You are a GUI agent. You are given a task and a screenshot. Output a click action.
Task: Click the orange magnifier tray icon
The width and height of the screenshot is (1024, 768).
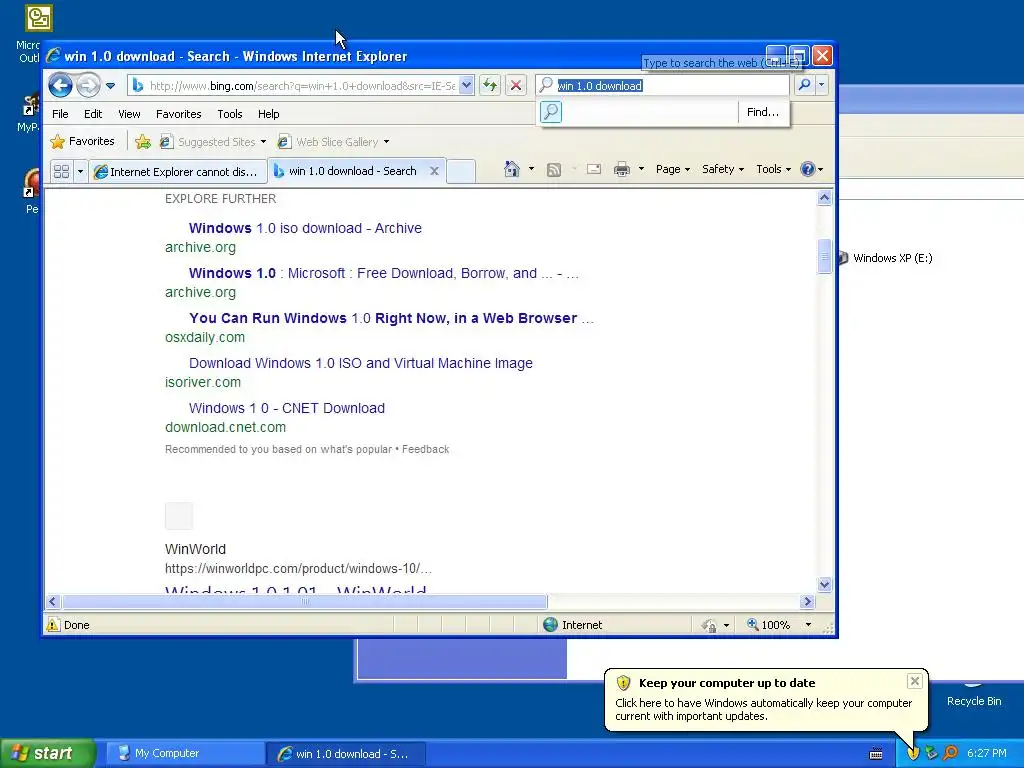tap(950, 753)
